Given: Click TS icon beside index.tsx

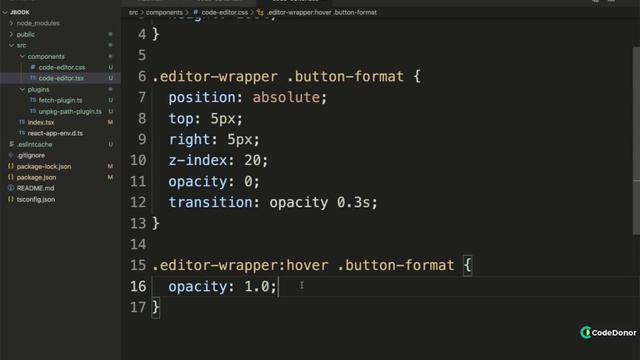Looking at the screenshot, I should pyautogui.click(x=22, y=122).
